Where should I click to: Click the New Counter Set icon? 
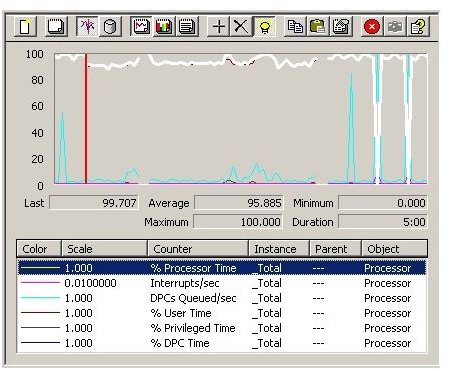click(25, 26)
